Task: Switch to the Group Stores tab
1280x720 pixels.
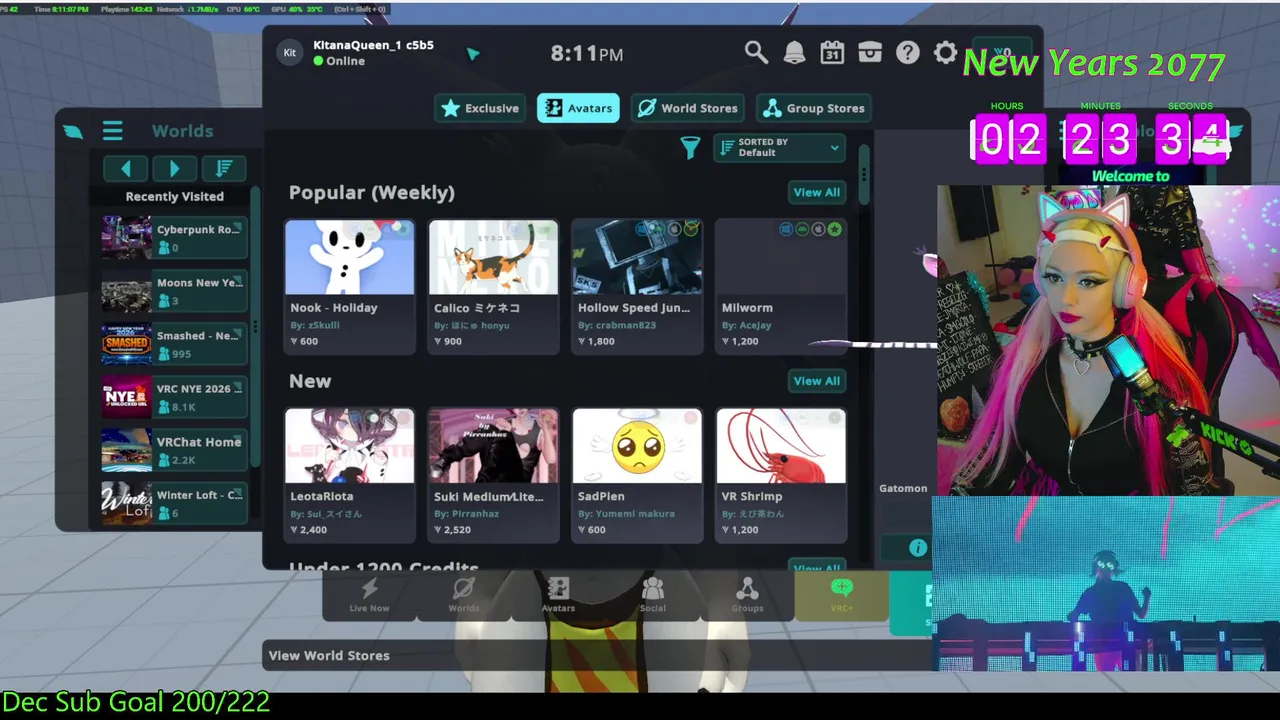Action: tap(813, 108)
